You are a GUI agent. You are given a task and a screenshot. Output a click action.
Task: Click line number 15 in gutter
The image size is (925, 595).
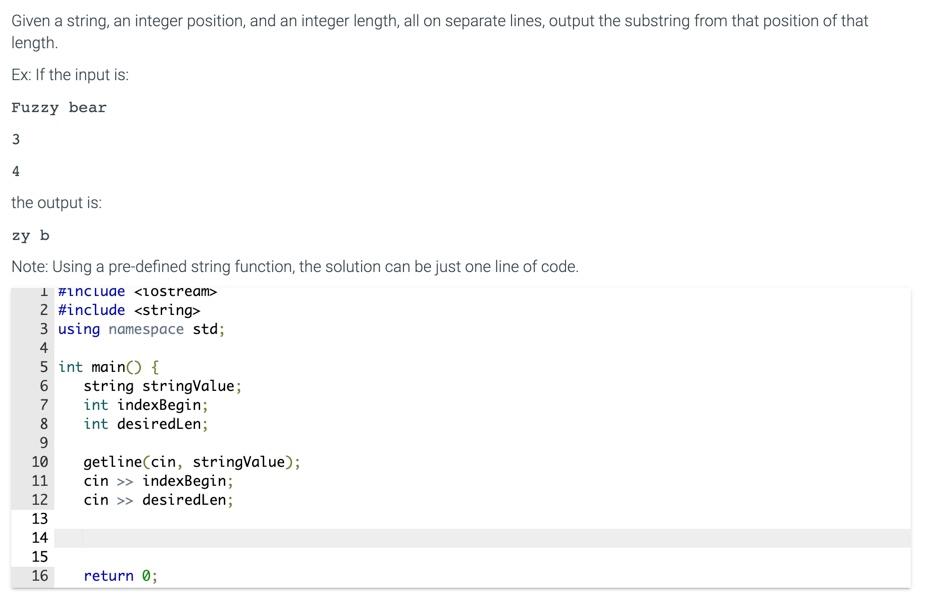click(x=40, y=557)
